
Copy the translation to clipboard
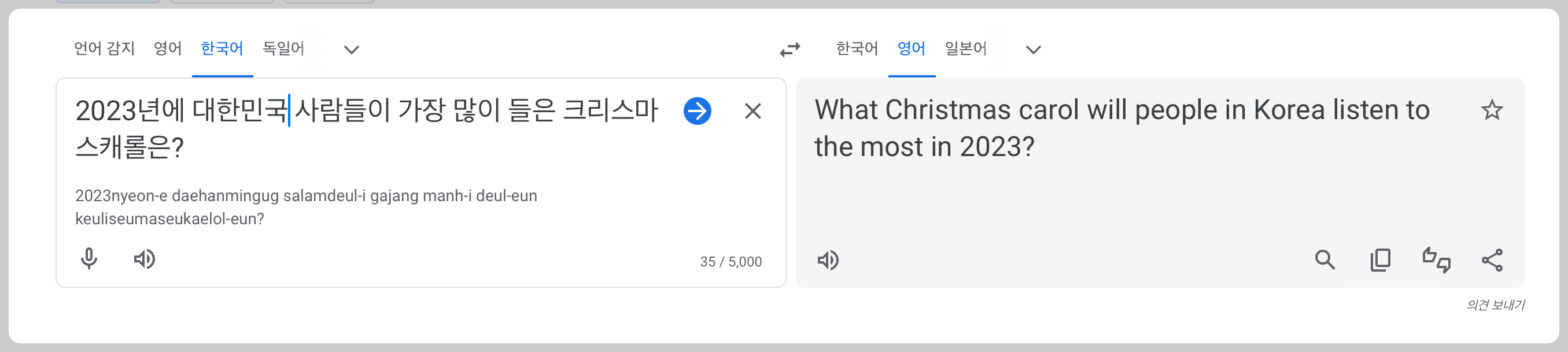1381,260
